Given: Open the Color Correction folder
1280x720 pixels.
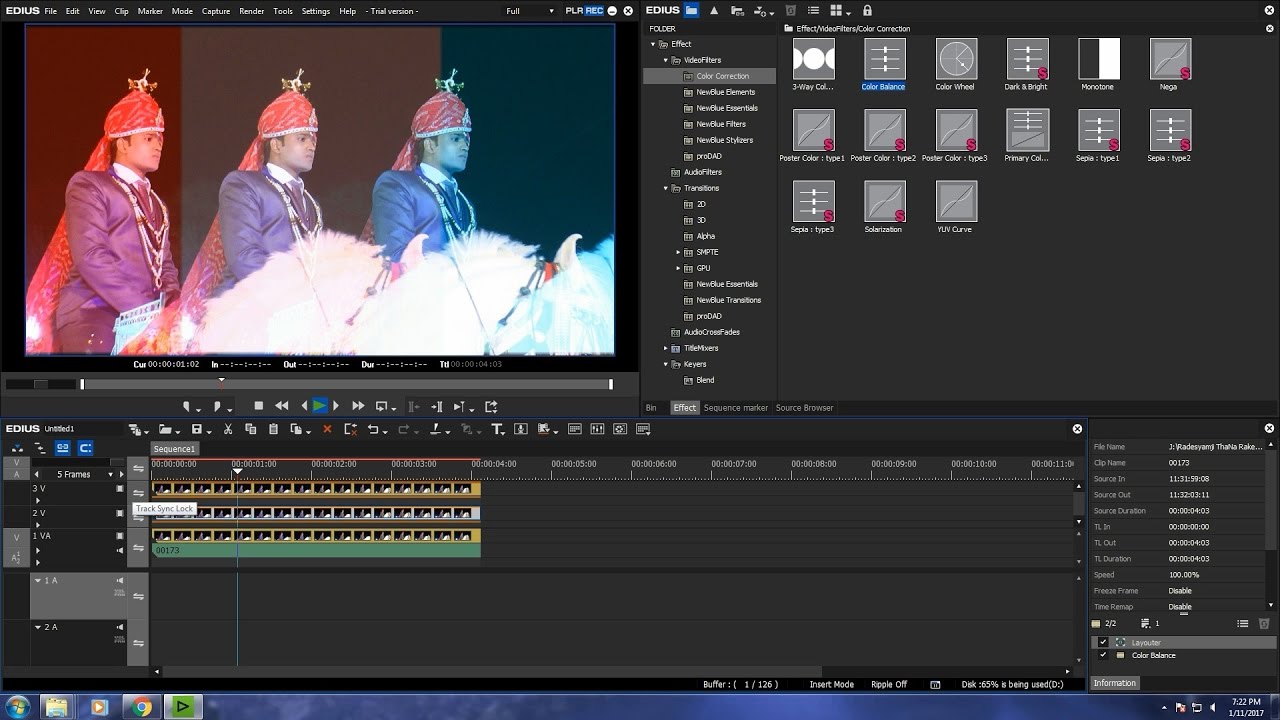Looking at the screenshot, I should coord(722,76).
